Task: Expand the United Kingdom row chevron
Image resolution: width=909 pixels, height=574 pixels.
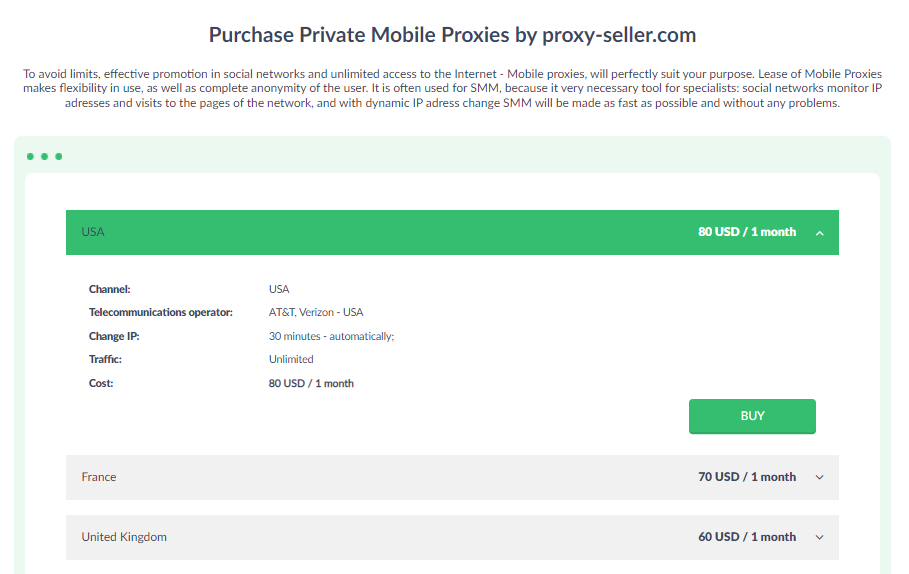Action: pos(820,538)
